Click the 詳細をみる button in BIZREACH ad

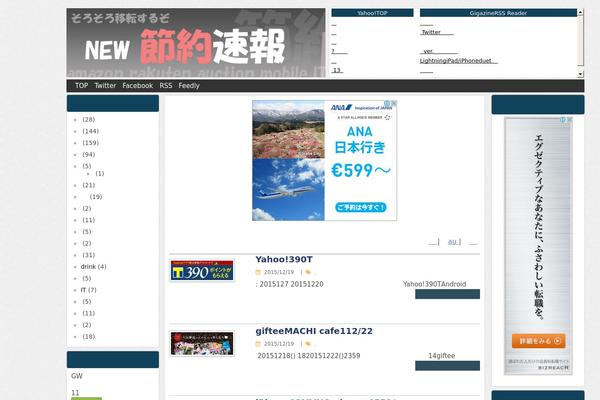[x=538, y=341]
